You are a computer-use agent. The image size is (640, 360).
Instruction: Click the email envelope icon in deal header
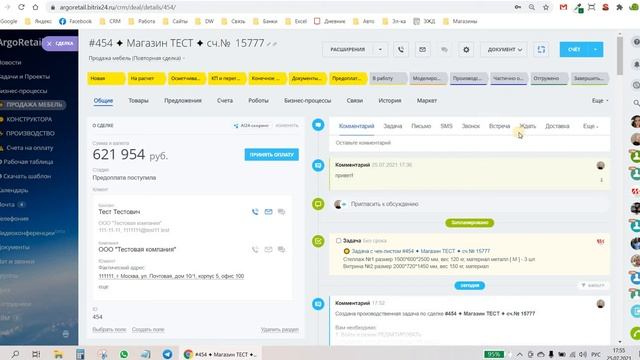[422, 49]
